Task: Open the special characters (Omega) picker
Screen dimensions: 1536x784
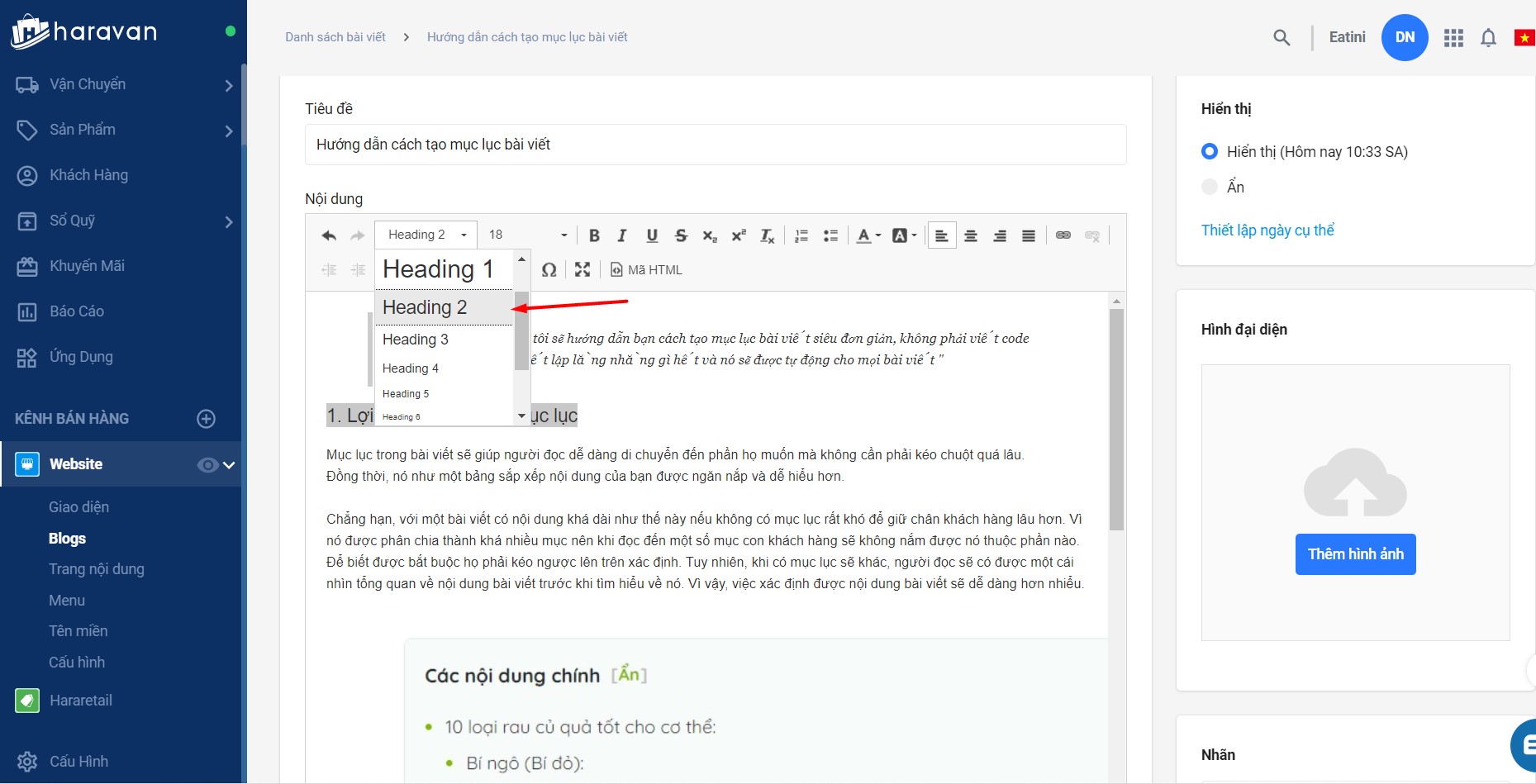Action: click(549, 270)
